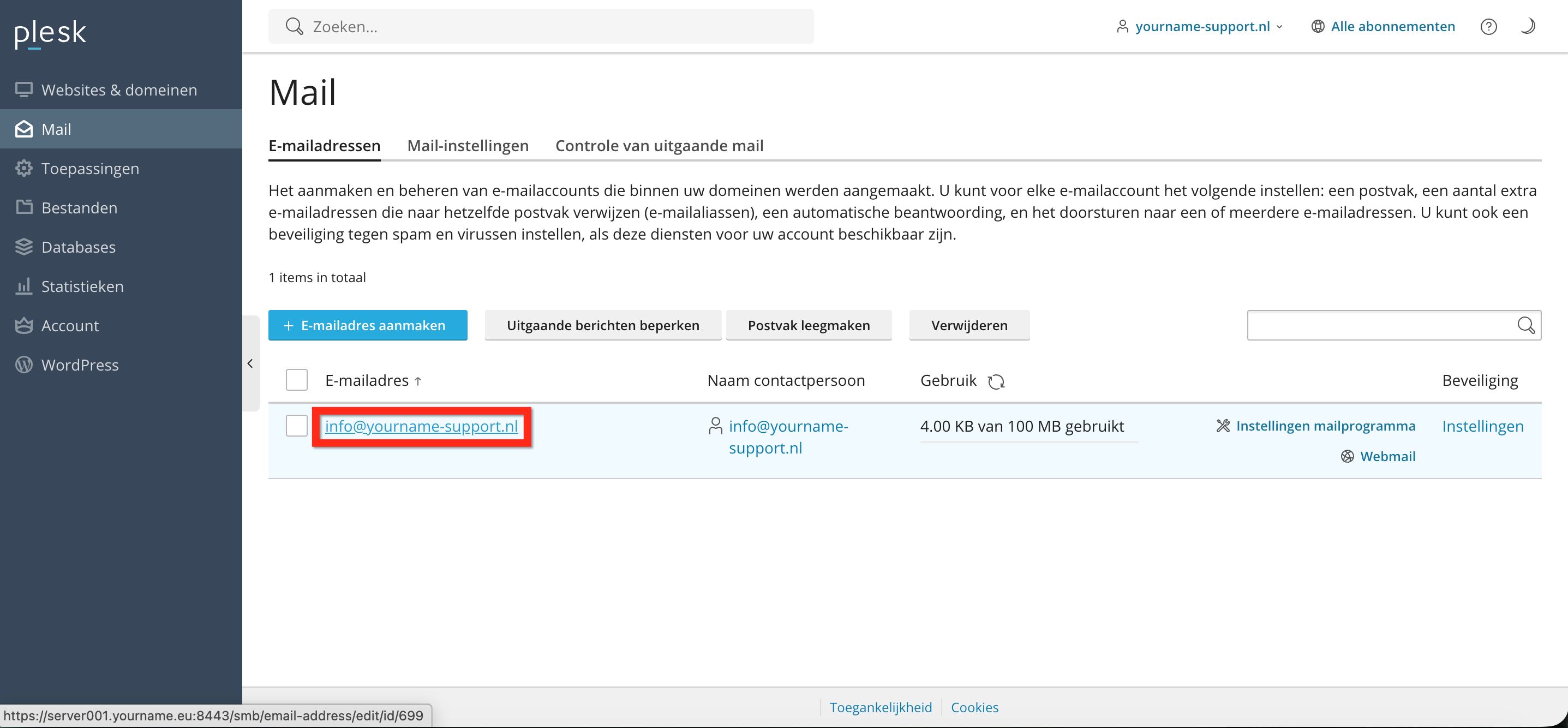This screenshot has width=1568, height=728.
Task: Collapse the sidebar with the chevron
Action: [x=250, y=363]
